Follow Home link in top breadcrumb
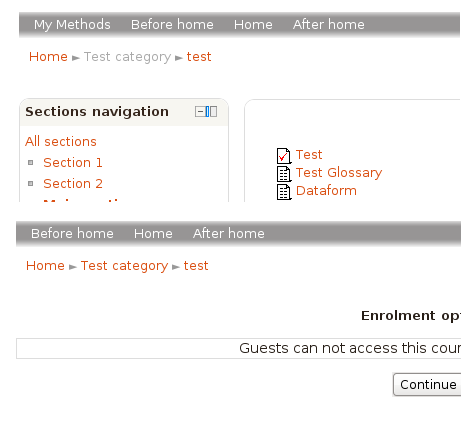Image resolution: width=461 pixels, height=422 pixels. [48, 57]
